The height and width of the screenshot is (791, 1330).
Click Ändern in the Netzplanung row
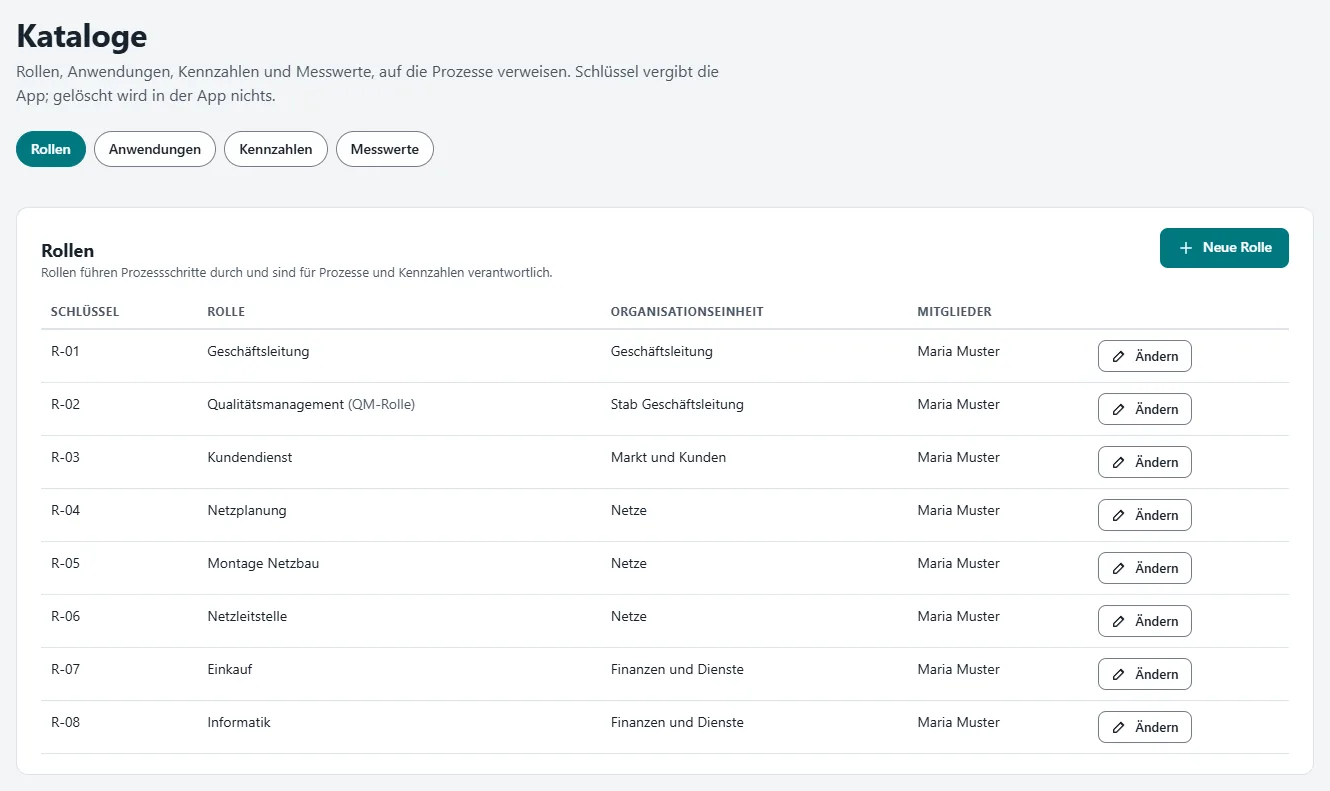(x=1145, y=515)
